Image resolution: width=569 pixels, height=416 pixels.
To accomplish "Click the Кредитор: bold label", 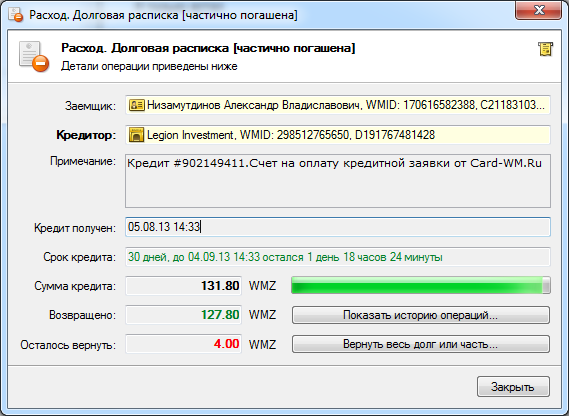I will tap(86, 135).
